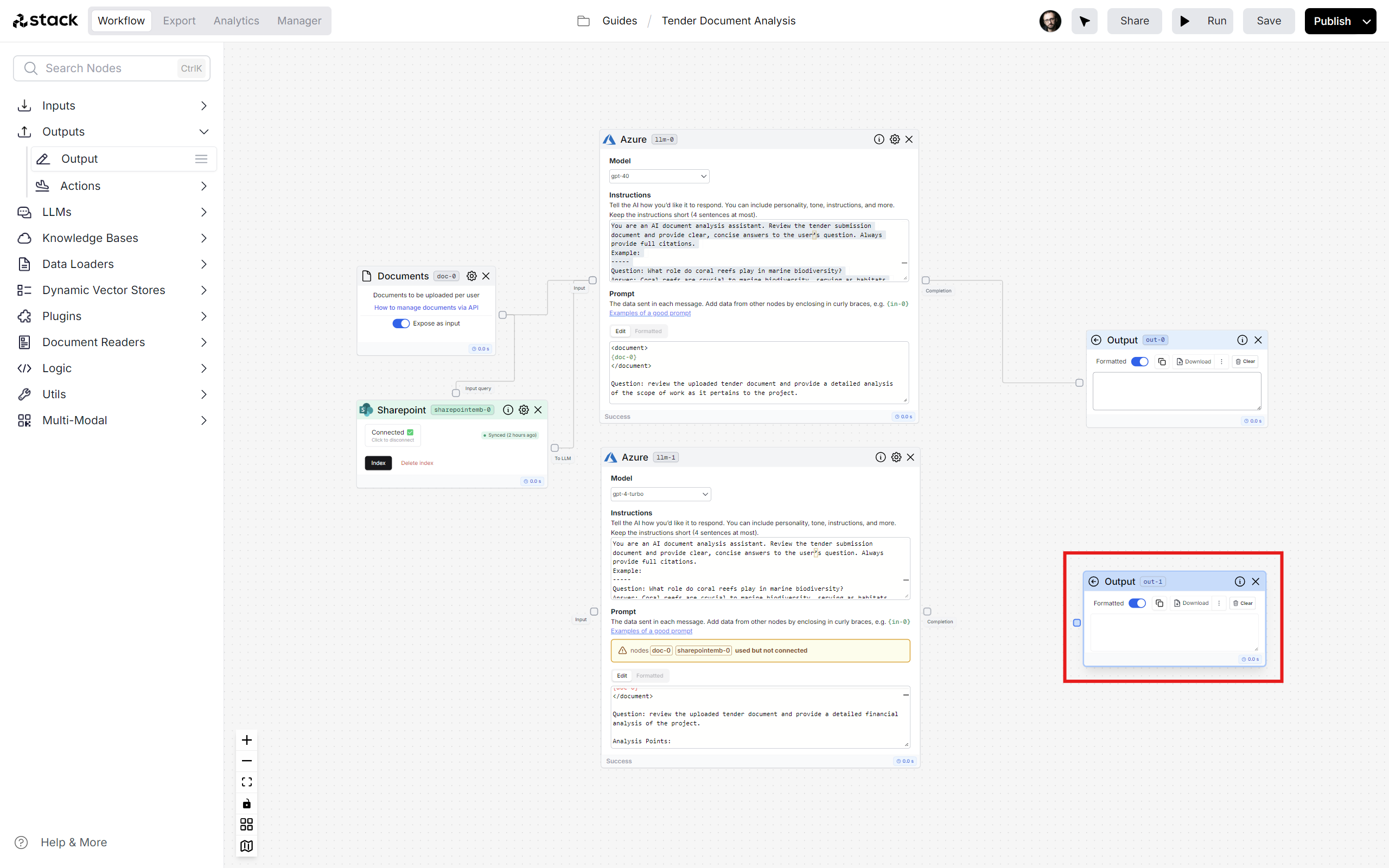Click the Stack logo
1389x868 pixels.
click(46, 21)
